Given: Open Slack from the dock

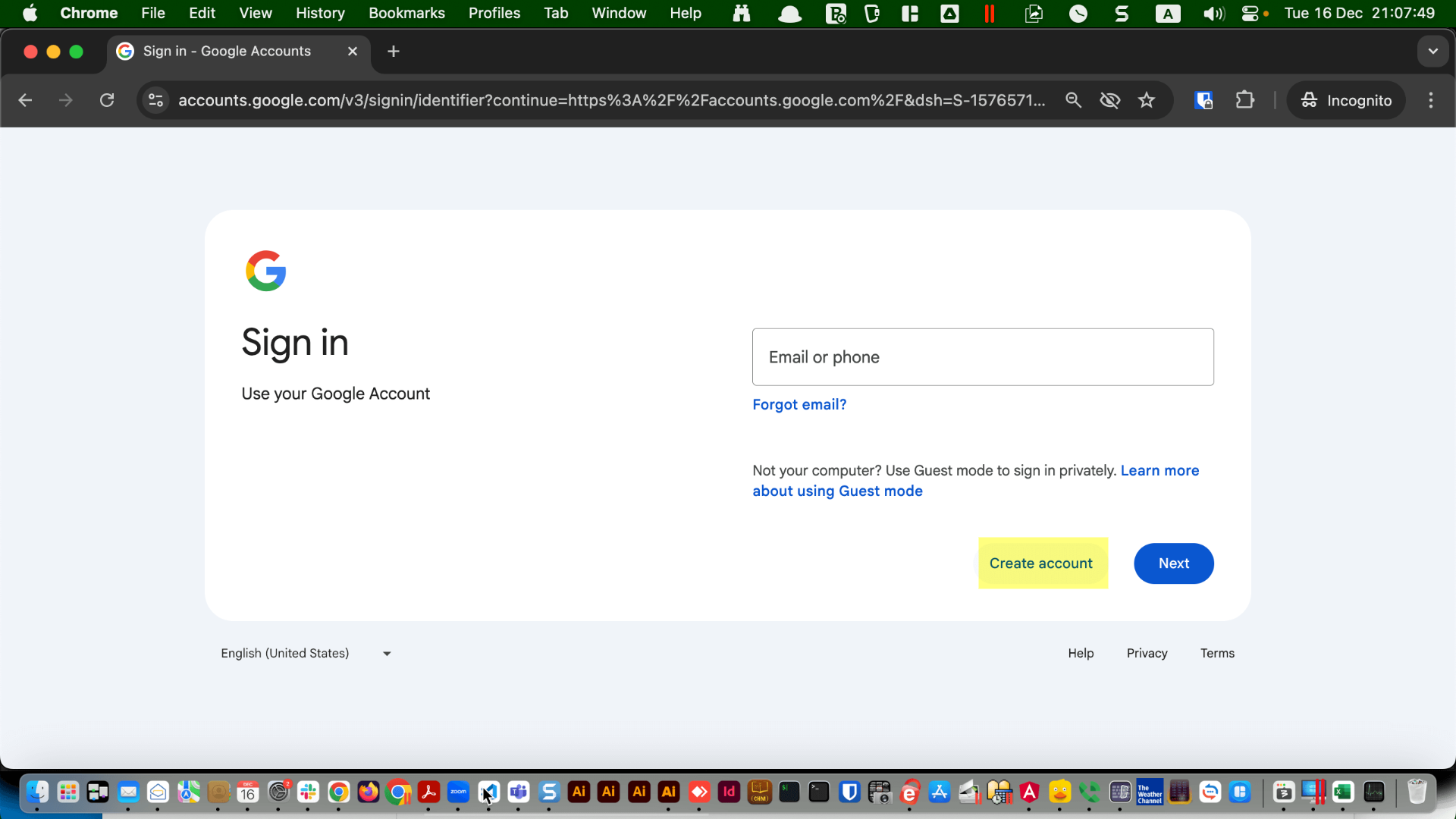Looking at the screenshot, I should point(308,792).
